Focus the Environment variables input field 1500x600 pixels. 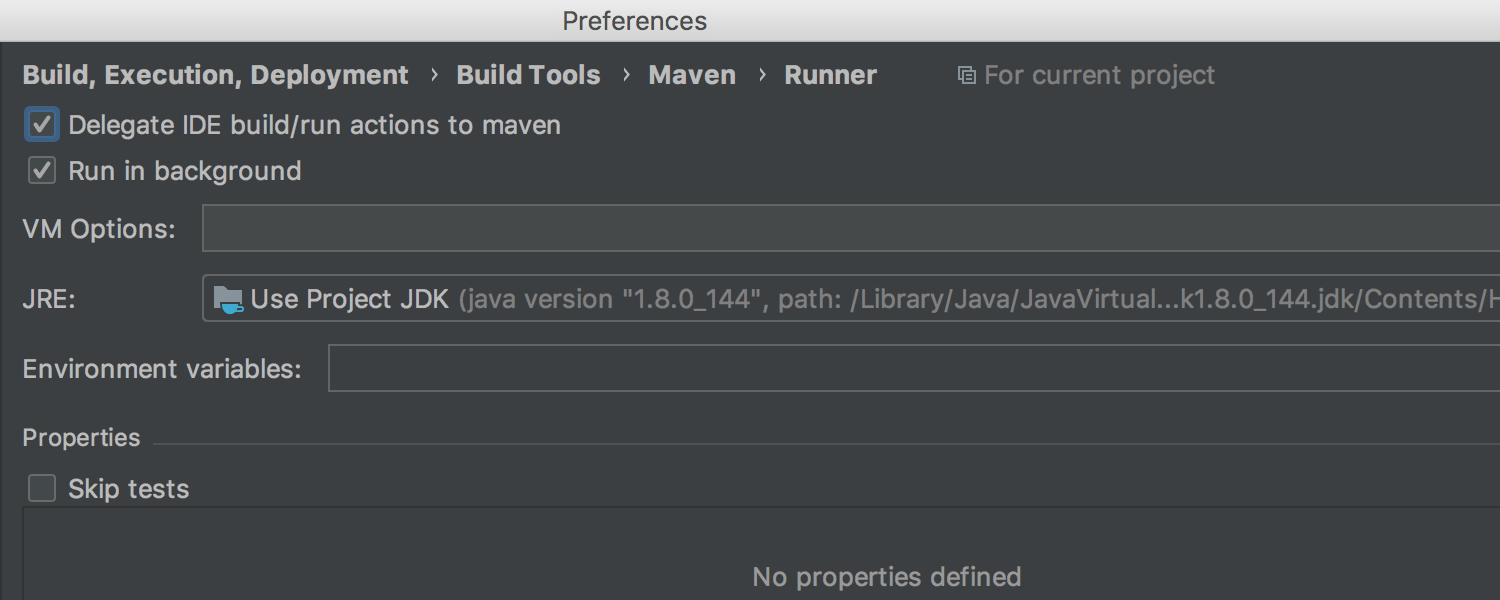click(914, 368)
